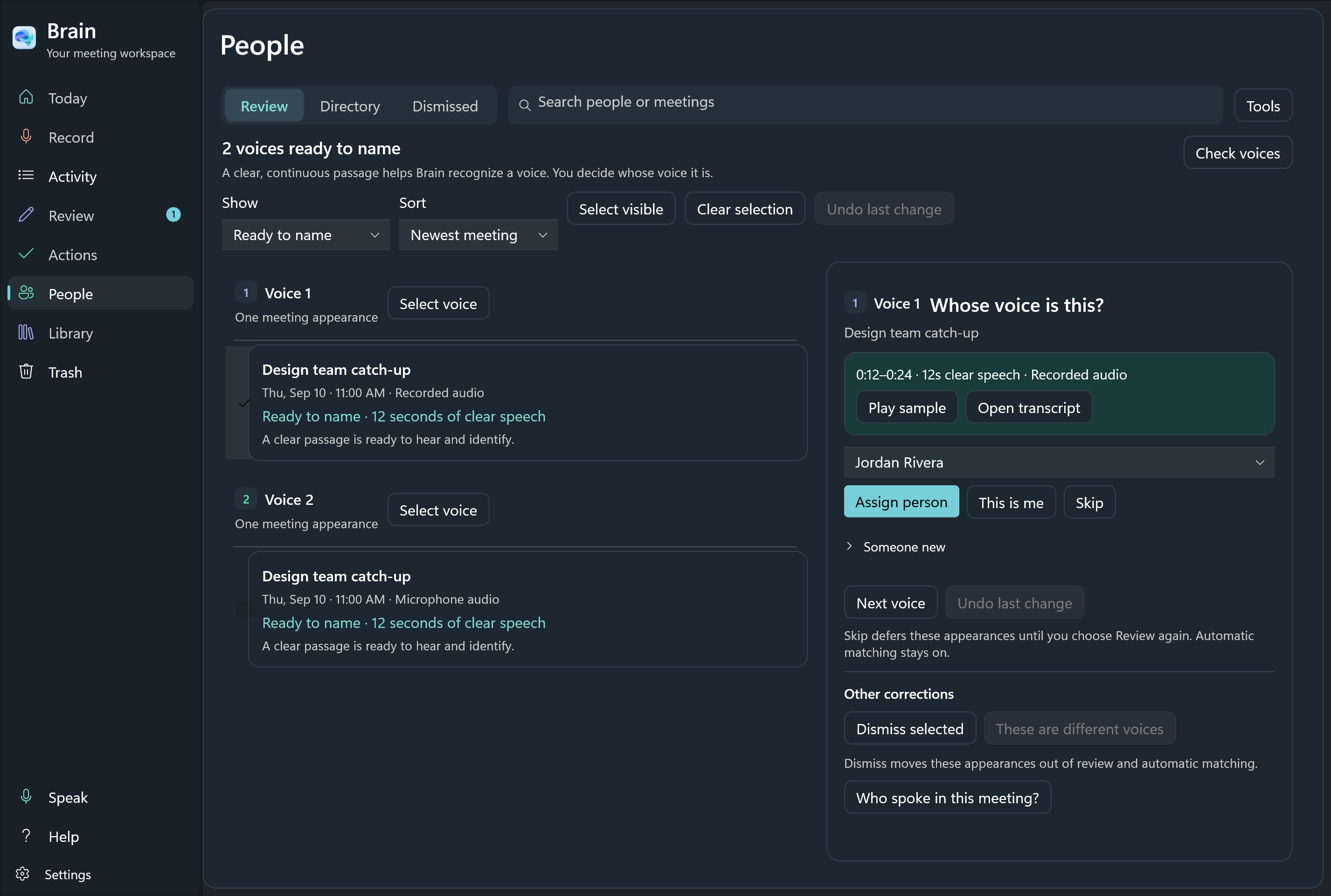Image resolution: width=1331 pixels, height=896 pixels.
Task: Click Who spoke in this meeting?
Action: pos(948,797)
